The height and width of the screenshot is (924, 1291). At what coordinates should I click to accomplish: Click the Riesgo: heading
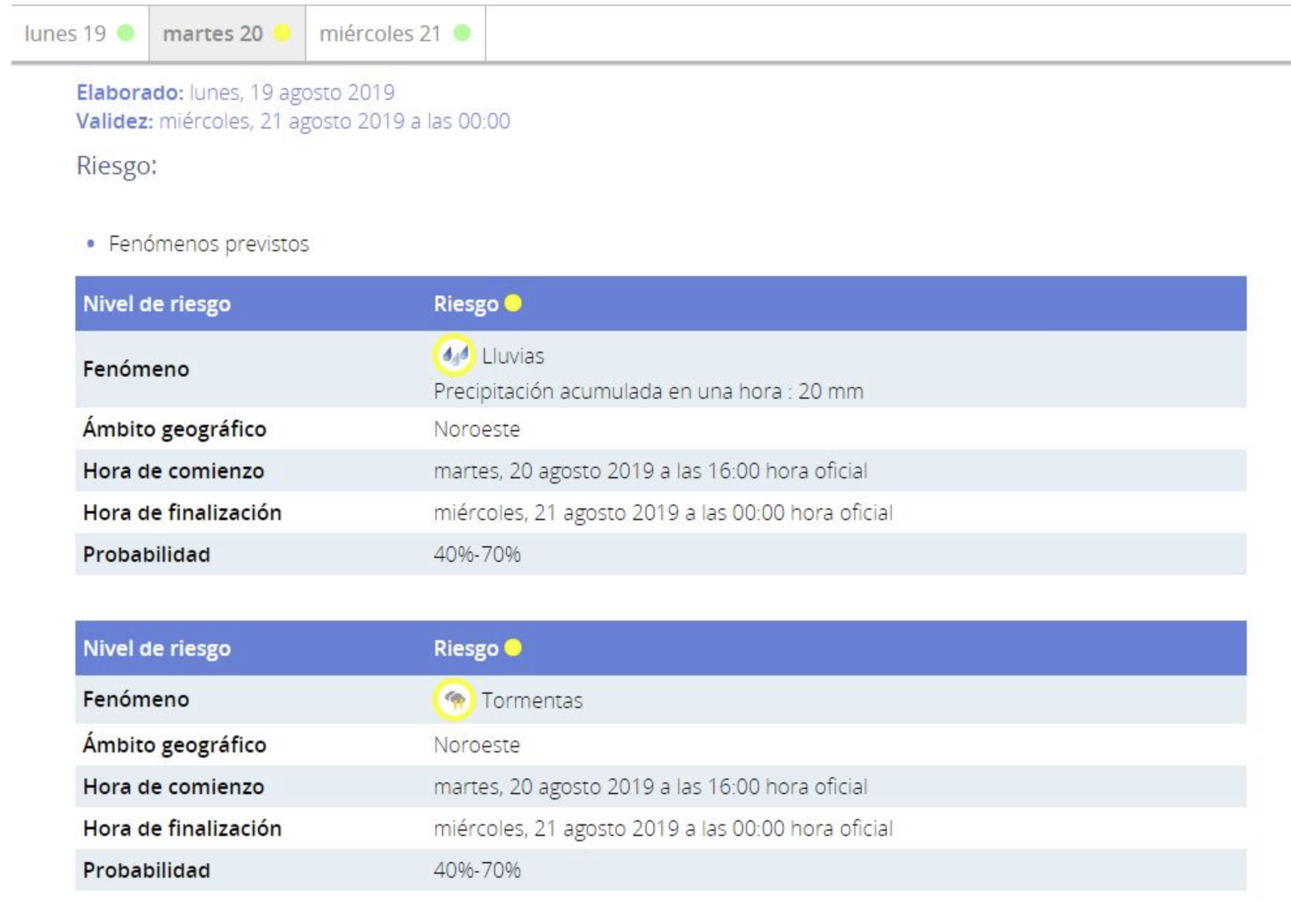click(116, 165)
